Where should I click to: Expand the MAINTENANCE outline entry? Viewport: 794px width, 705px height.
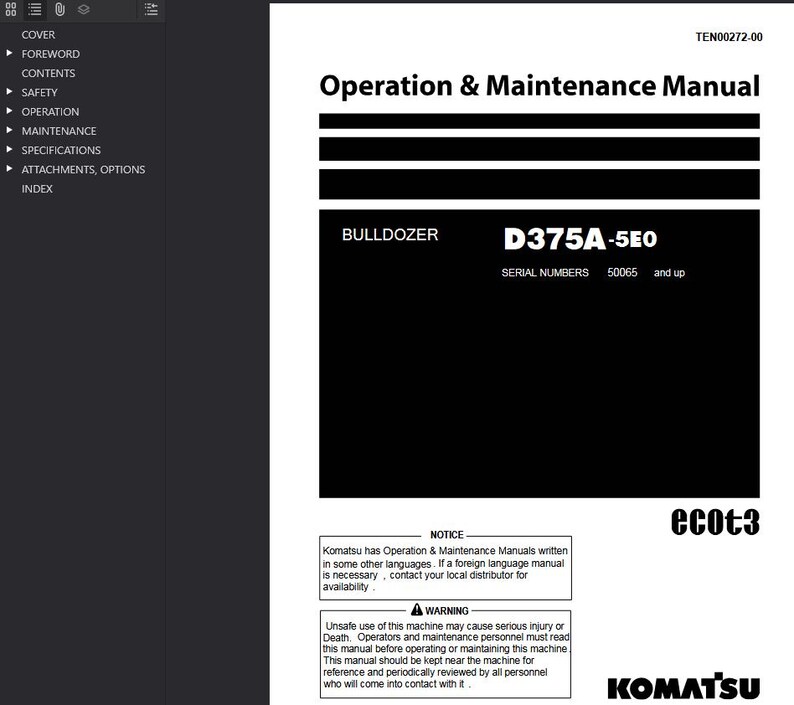point(9,130)
